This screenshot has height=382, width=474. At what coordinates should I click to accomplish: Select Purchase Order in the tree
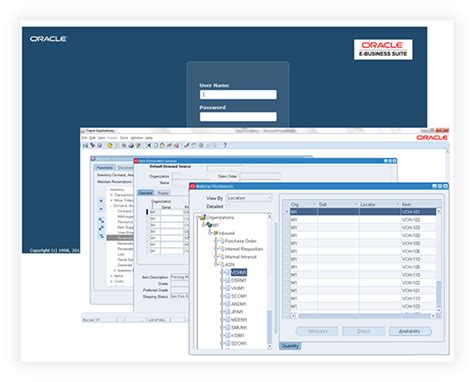(240, 241)
